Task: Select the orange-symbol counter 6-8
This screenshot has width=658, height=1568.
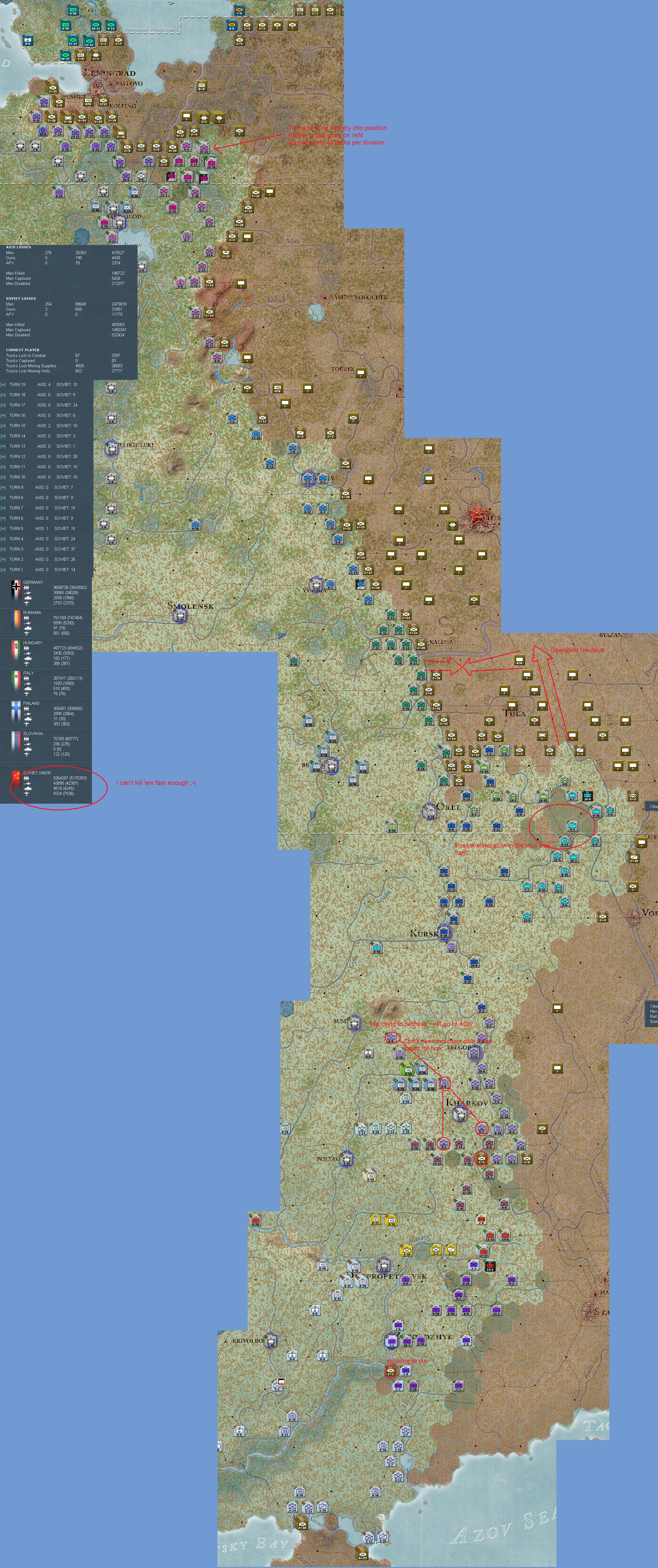Action: 231,26
